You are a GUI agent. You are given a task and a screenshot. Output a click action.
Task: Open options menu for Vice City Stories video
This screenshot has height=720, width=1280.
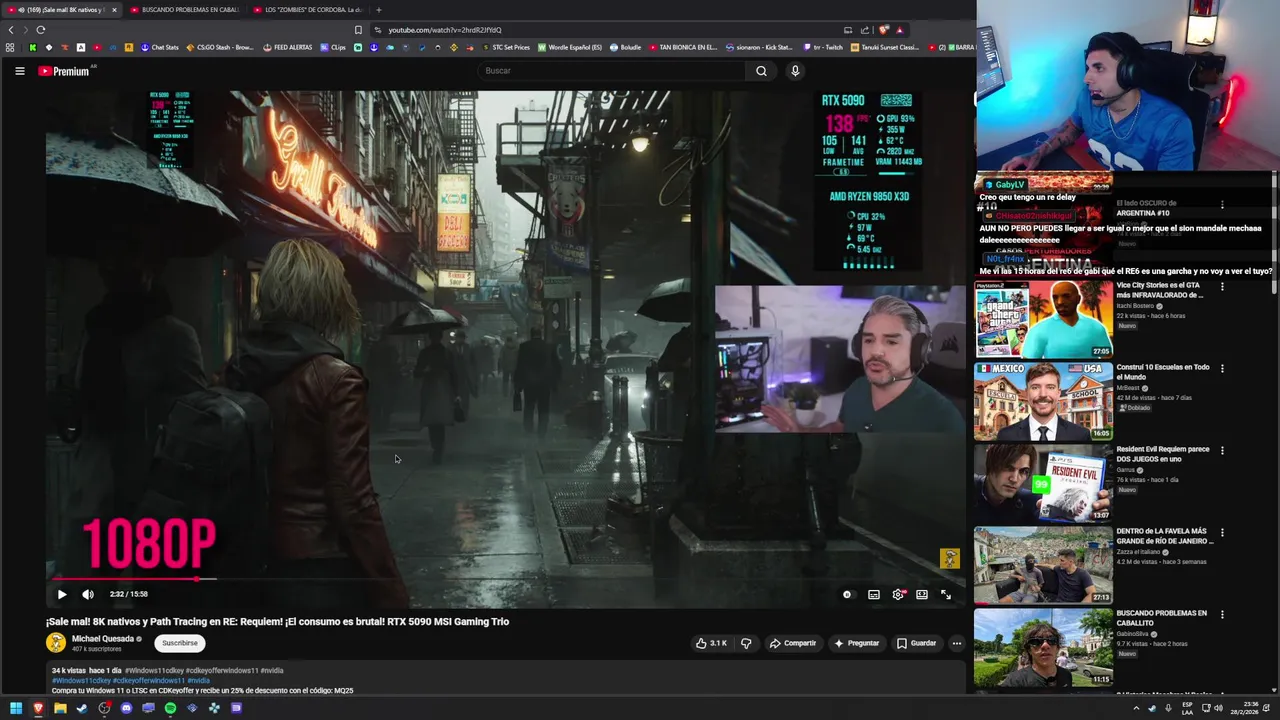(1222, 287)
